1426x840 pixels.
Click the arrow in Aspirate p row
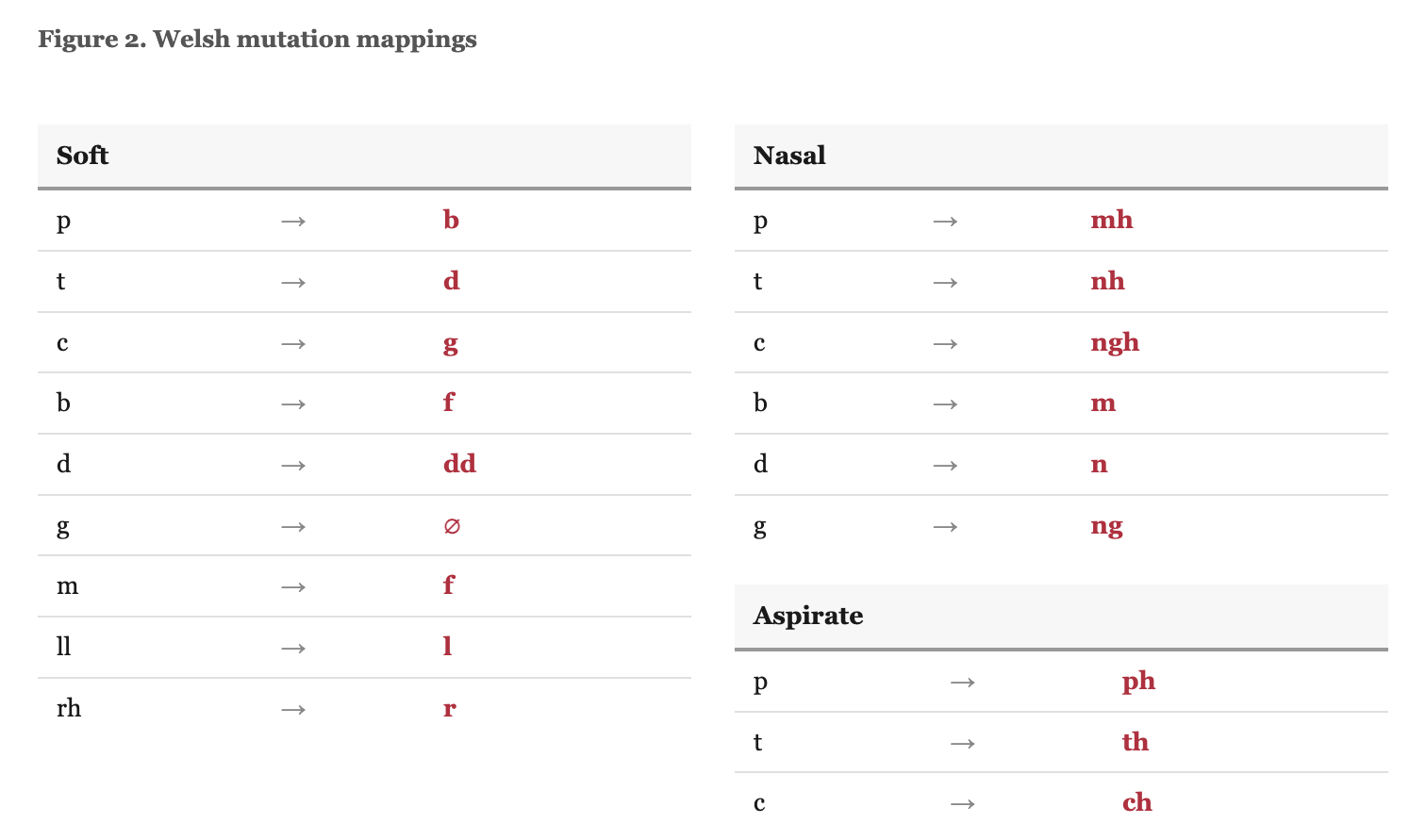[x=963, y=683]
